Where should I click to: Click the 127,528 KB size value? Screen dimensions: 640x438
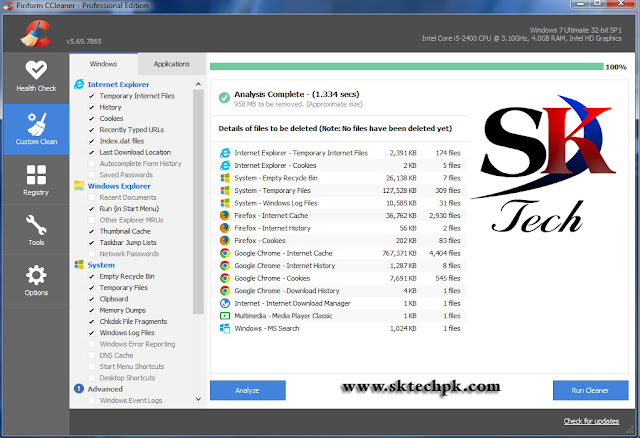click(x=399, y=191)
